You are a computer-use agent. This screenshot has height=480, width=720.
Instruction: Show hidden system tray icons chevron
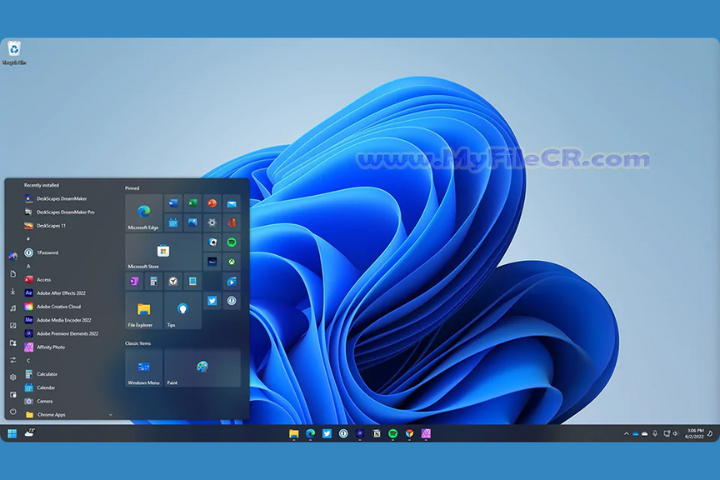[626, 434]
